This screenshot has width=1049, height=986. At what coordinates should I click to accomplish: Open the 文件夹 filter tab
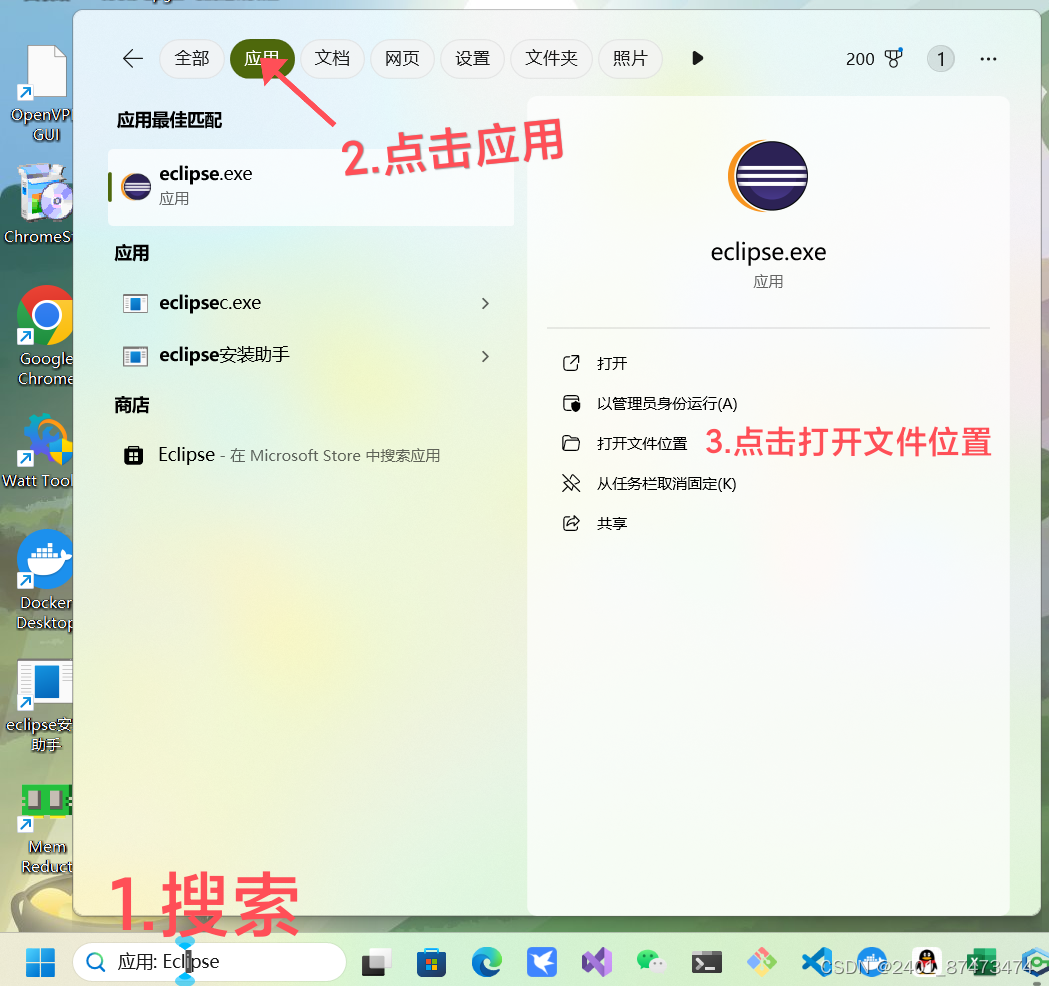click(x=551, y=59)
